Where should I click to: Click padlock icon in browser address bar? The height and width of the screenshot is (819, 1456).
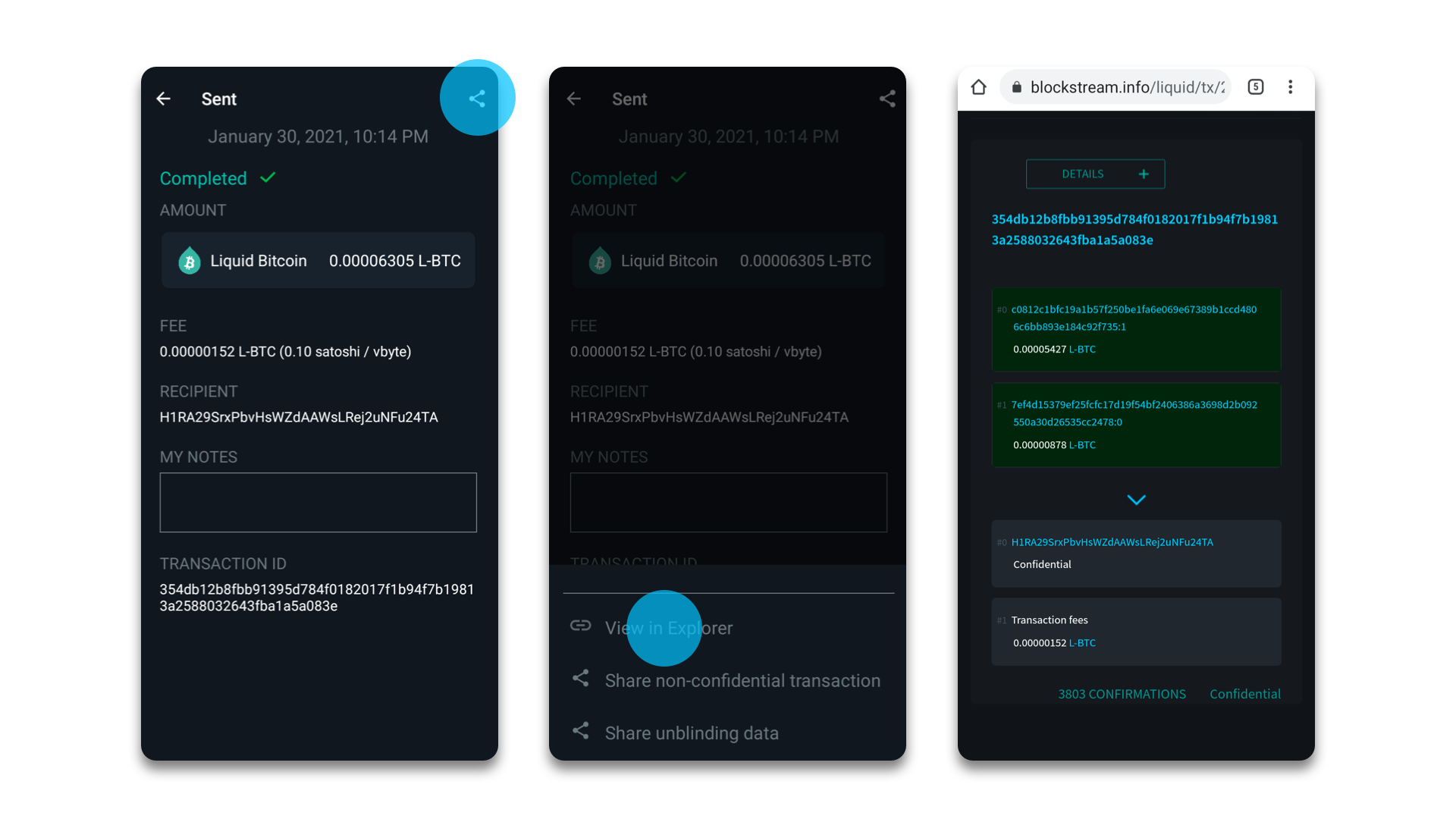click(1017, 87)
